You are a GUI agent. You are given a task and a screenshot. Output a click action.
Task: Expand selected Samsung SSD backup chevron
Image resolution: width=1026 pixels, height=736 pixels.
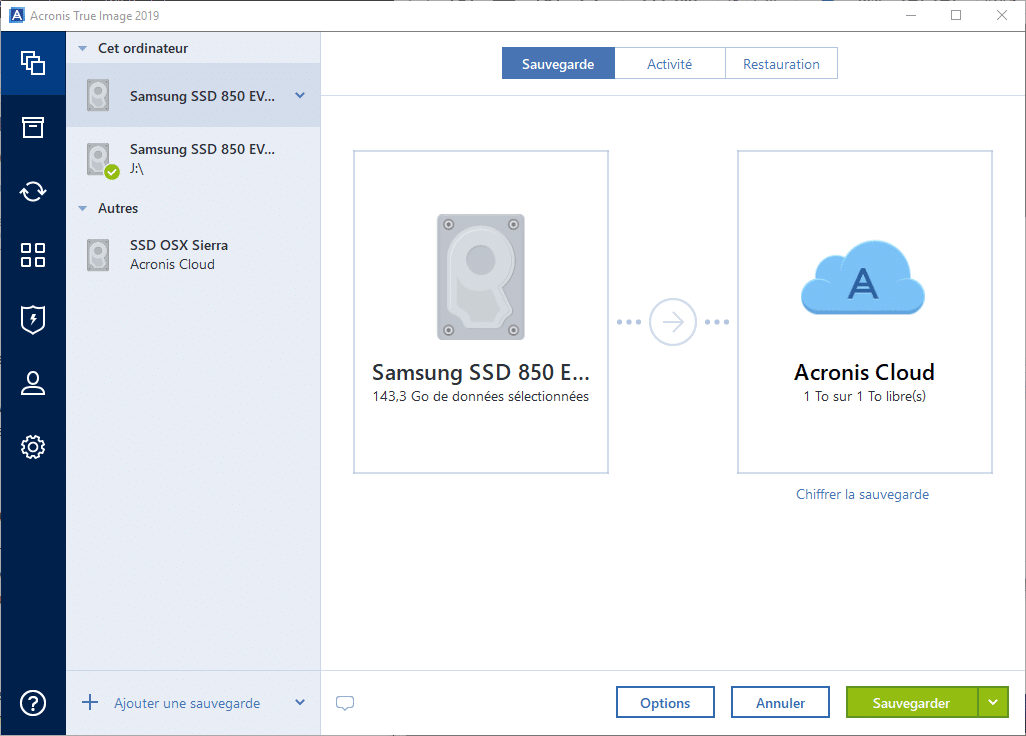pyautogui.click(x=300, y=96)
